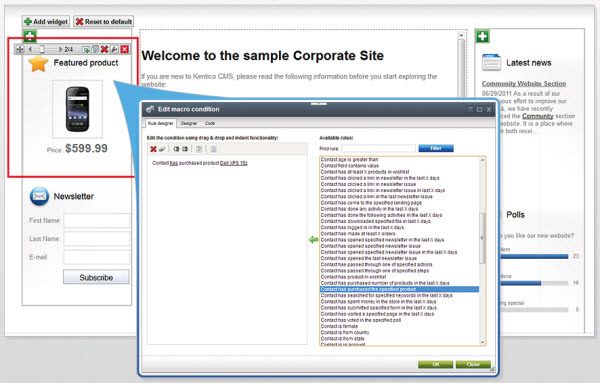The image size is (600, 383).
Task: Click the green plus icon above Latest news
Action: click(483, 37)
